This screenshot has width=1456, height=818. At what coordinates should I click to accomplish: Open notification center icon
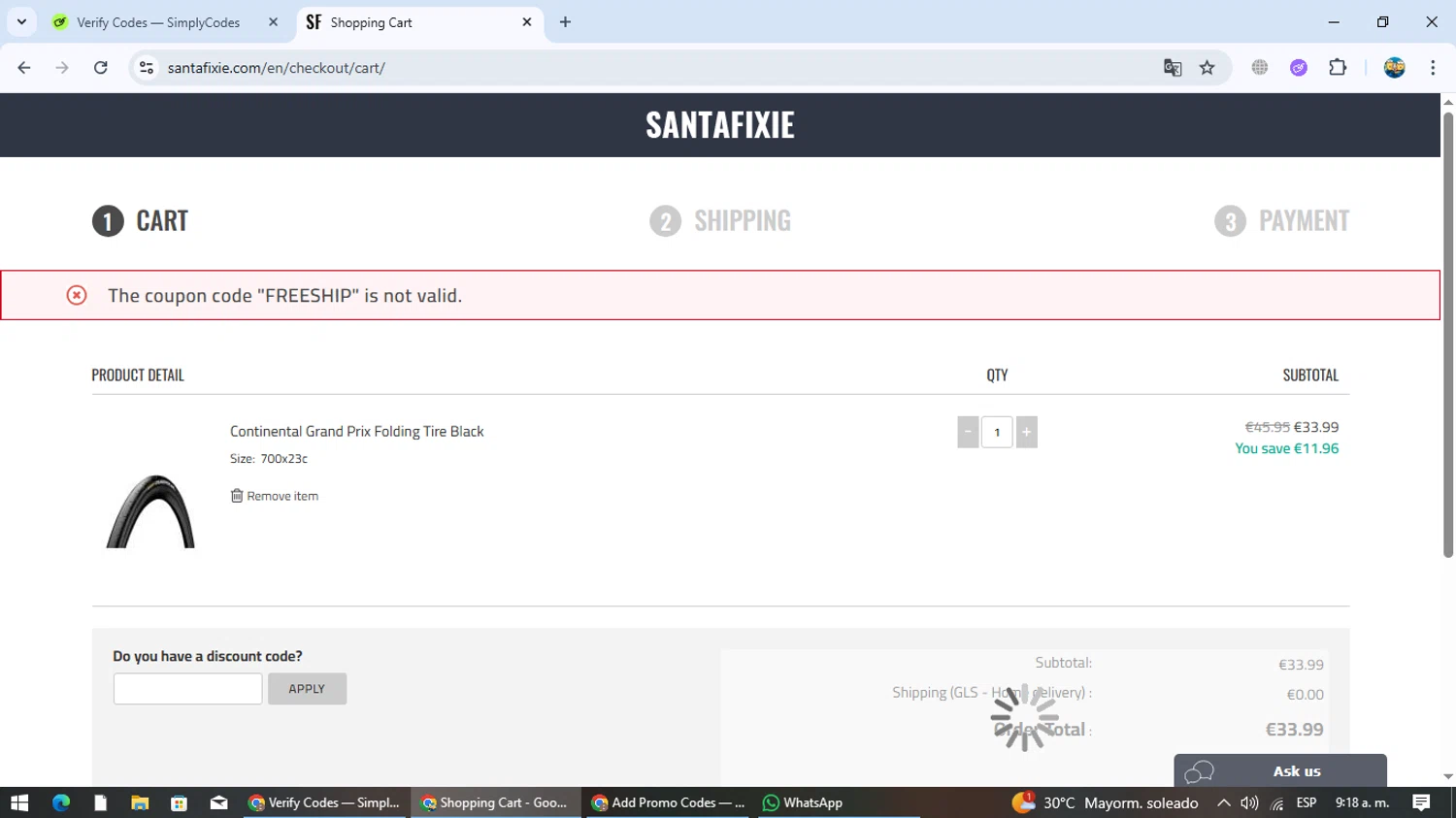[1421, 802]
